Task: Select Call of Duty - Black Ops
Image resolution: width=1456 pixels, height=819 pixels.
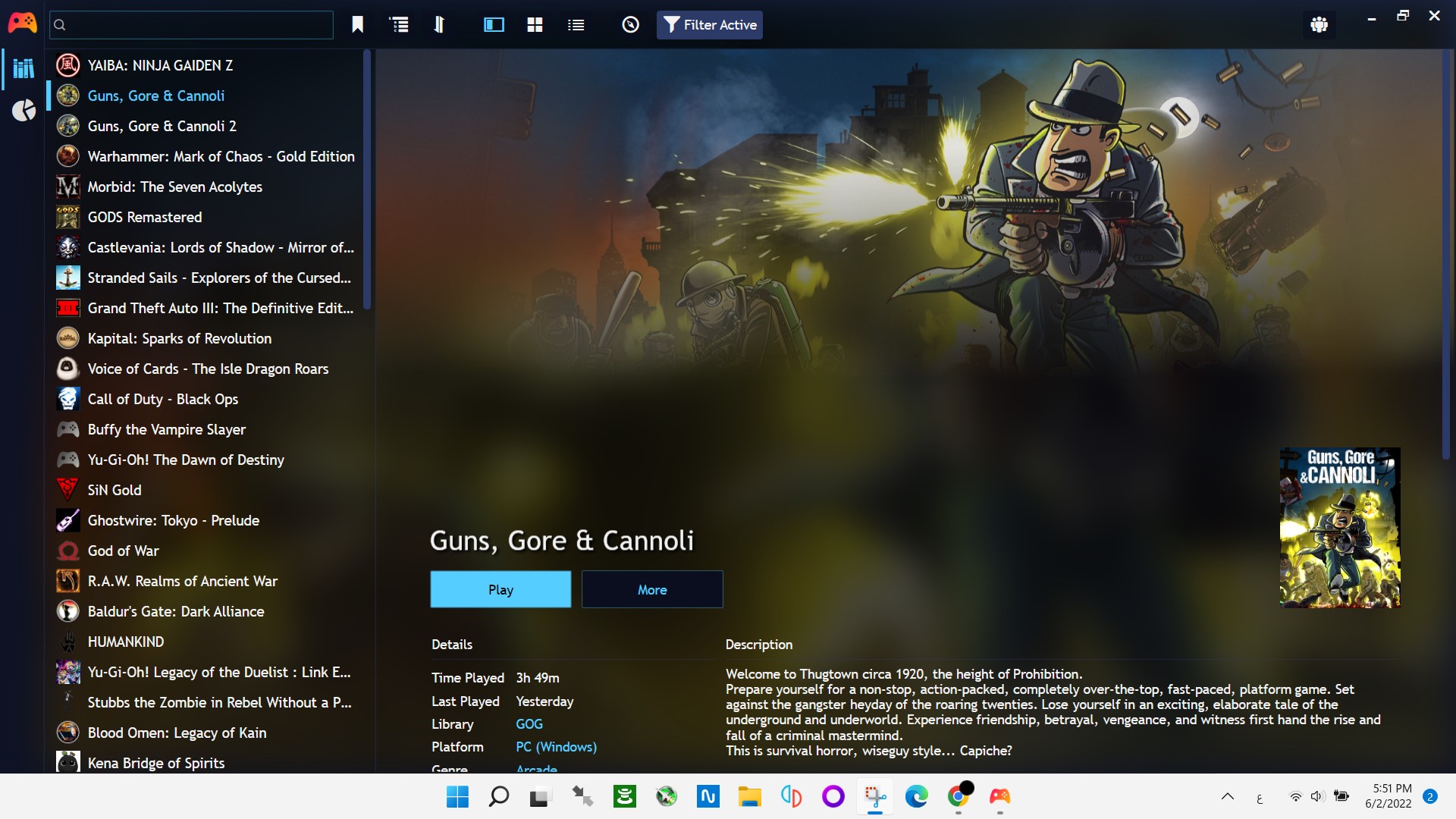Action: pyautogui.click(x=205, y=399)
